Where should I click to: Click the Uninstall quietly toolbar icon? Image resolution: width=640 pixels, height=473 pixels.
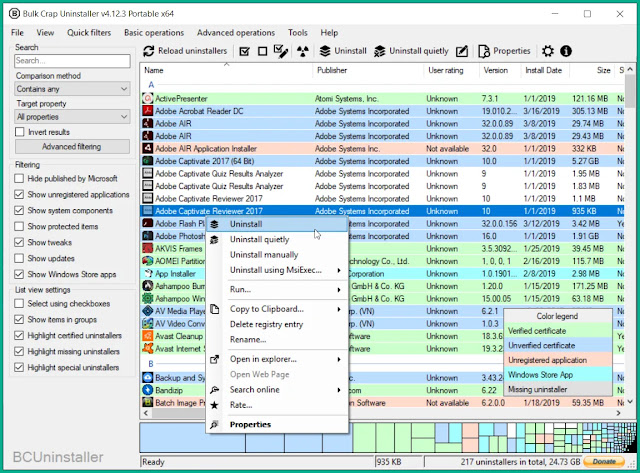380,51
